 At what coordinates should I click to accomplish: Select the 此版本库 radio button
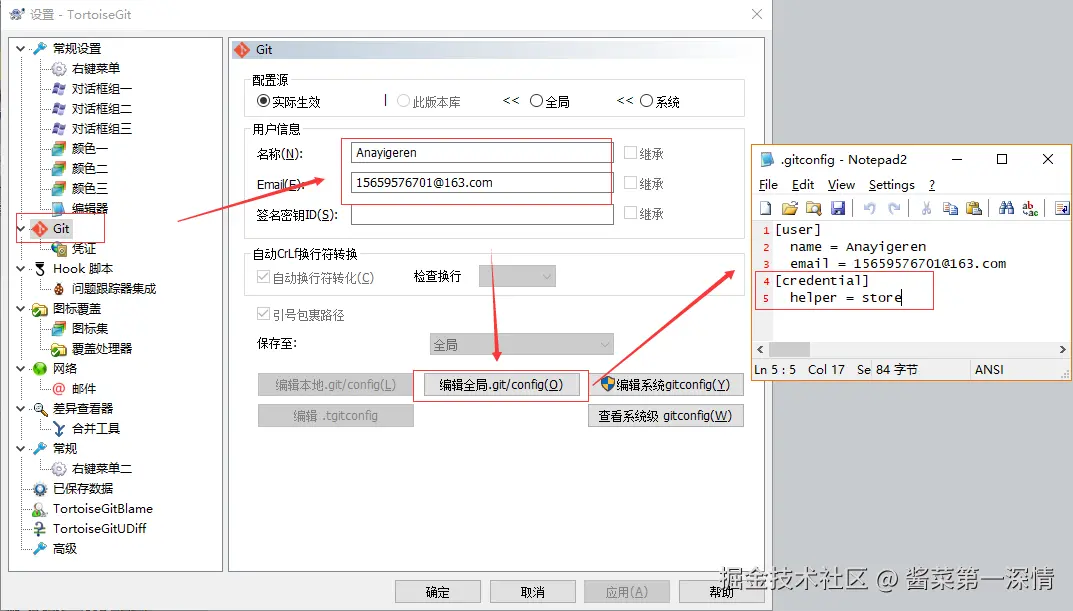[403, 101]
